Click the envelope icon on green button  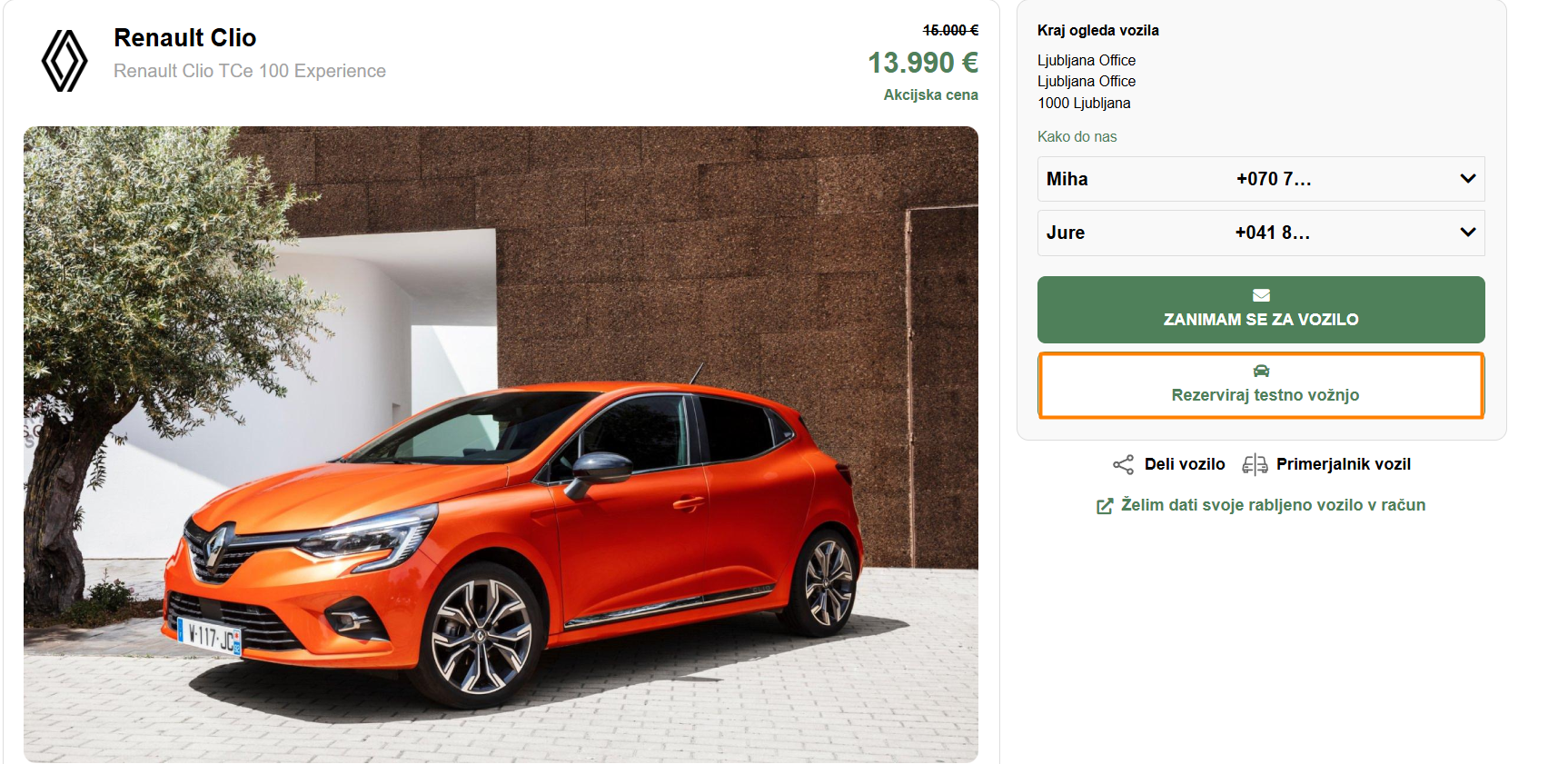[x=1261, y=295]
